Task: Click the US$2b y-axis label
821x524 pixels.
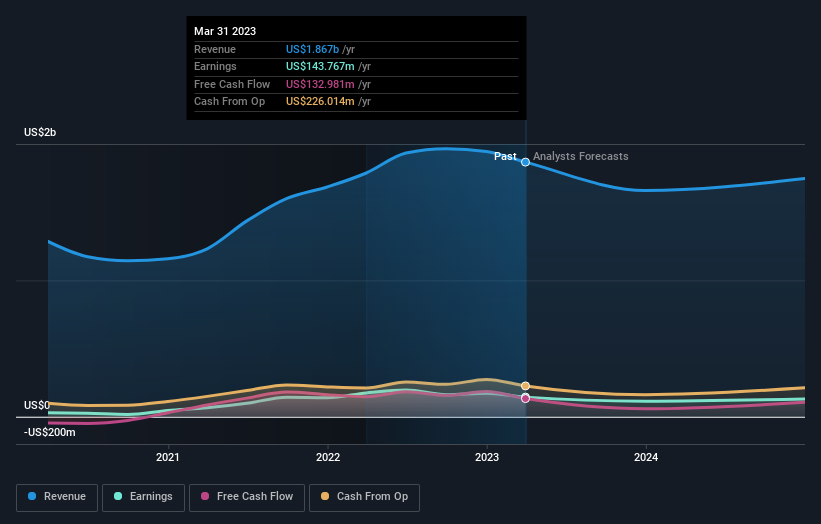Action: (40, 132)
